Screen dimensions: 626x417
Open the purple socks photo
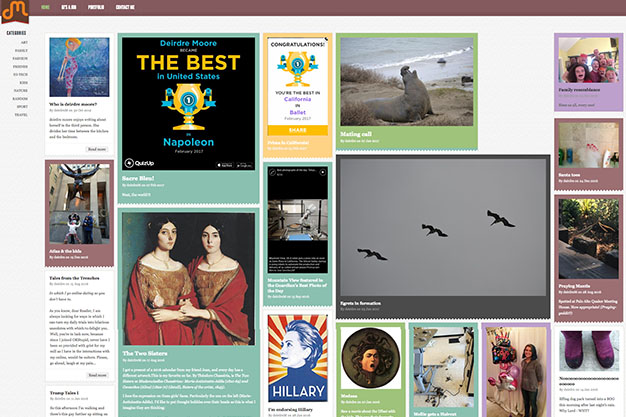point(588,351)
